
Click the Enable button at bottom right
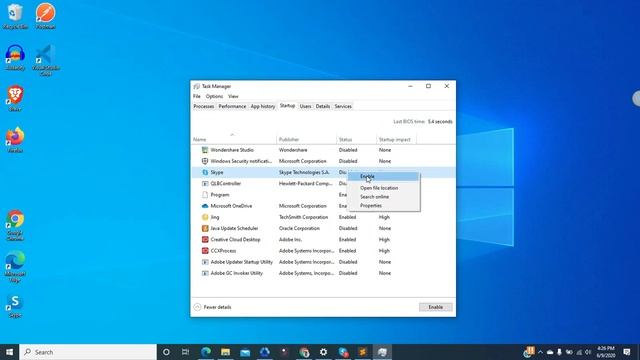point(436,307)
